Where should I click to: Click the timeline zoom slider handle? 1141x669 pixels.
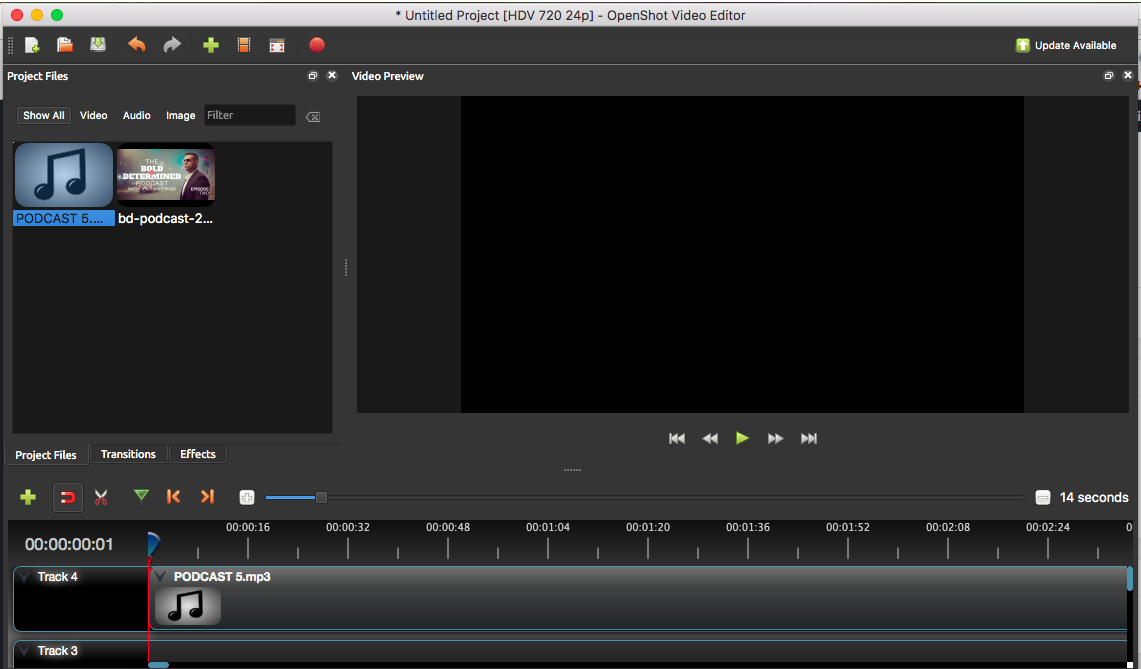click(321, 497)
